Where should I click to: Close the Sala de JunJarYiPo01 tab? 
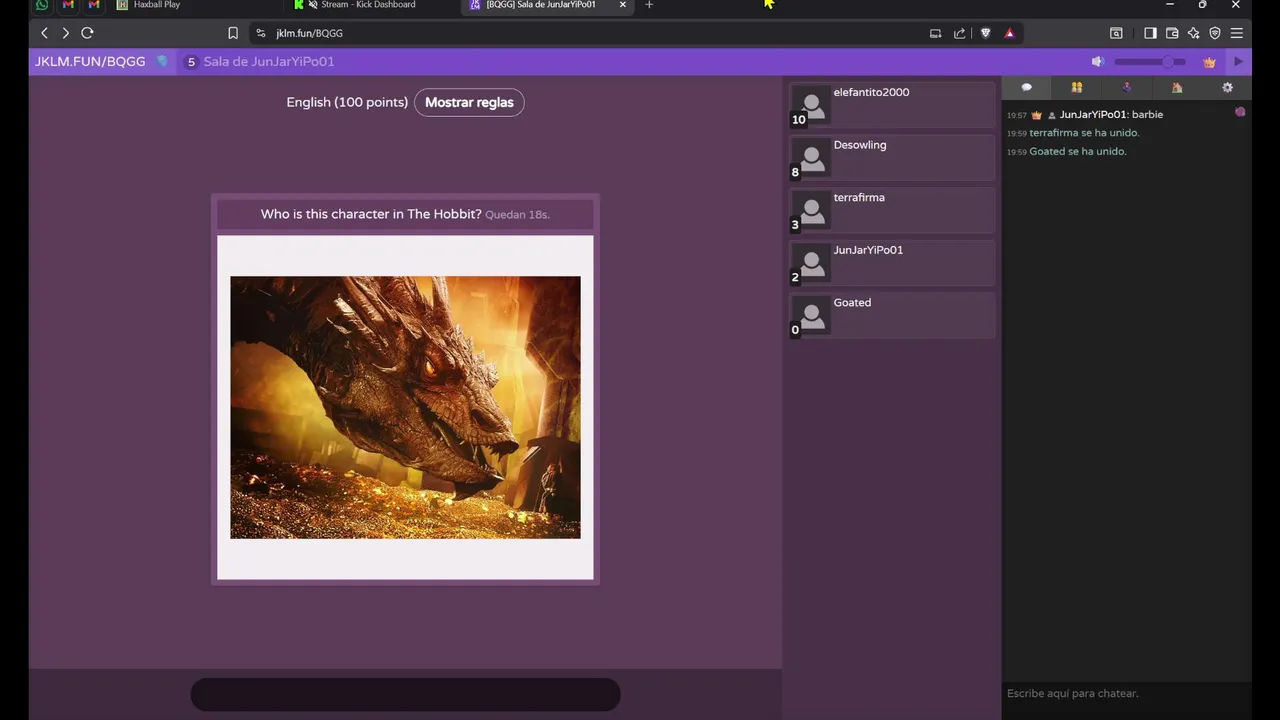623,5
